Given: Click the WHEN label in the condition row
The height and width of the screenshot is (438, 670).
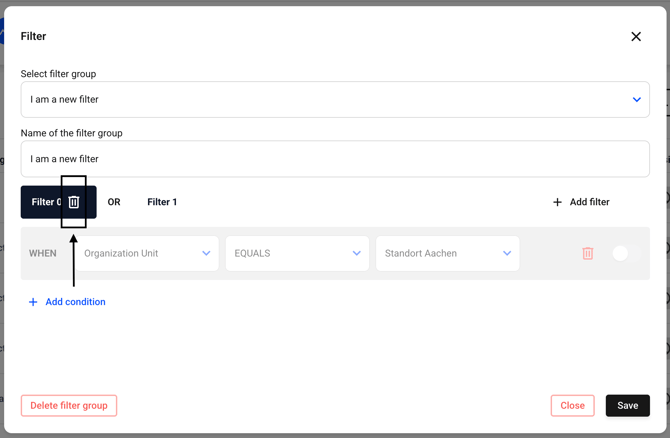Looking at the screenshot, I should pos(43,254).
